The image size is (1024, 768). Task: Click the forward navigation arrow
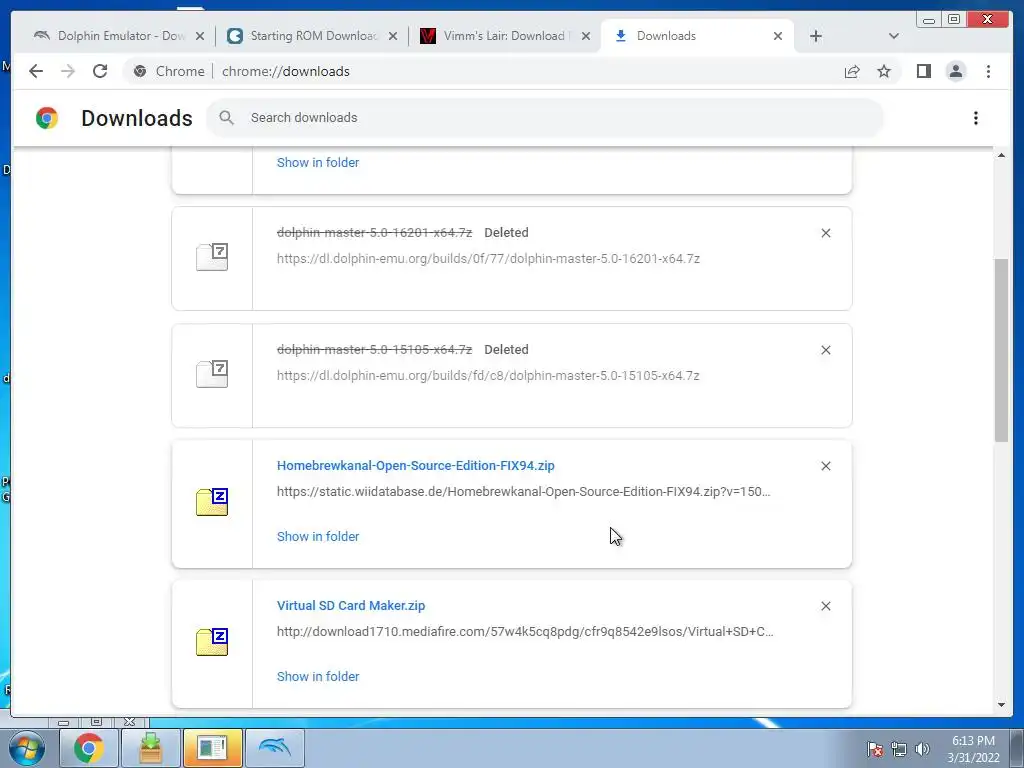[x=68, y=71]
